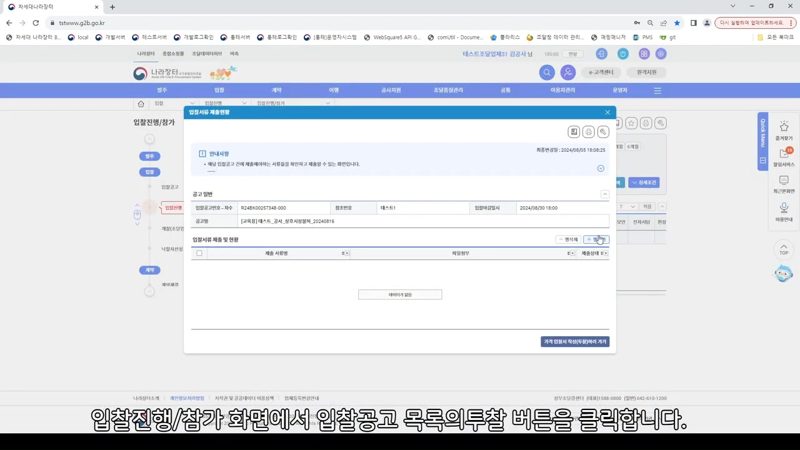Image resolution: width=800 pixels, height=450 pixels.
Task: Click the 행추가 button under the cursor
Action: click(596, 239)
